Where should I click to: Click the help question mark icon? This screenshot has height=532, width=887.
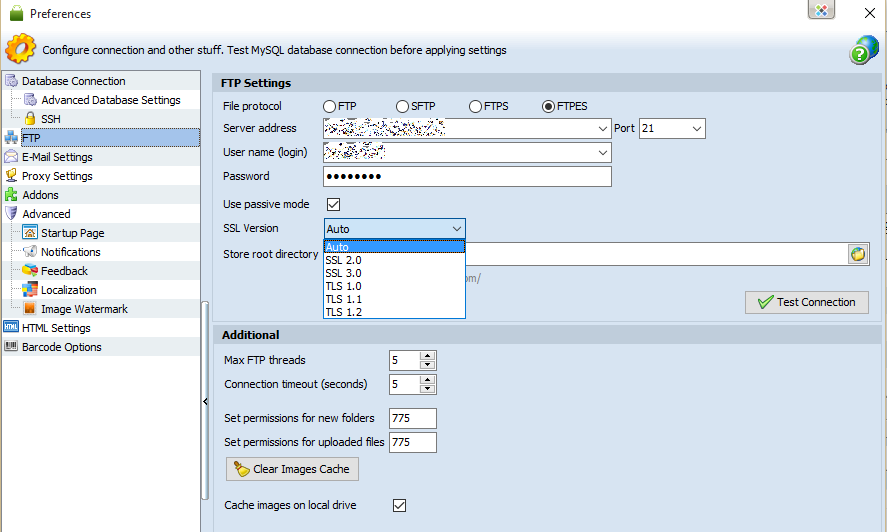pos(864,50)
